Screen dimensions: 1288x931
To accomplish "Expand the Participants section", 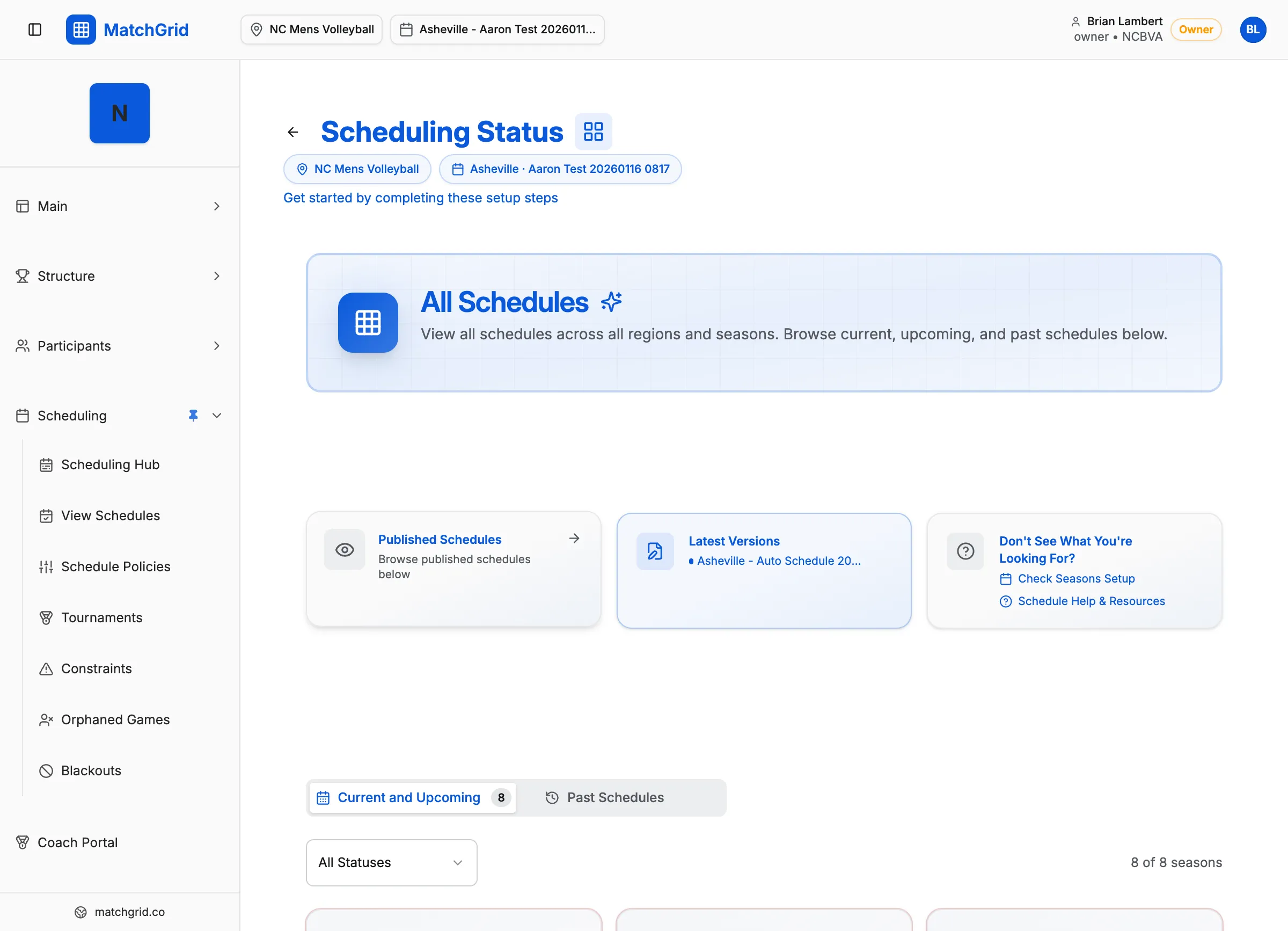I will point(217,346).
